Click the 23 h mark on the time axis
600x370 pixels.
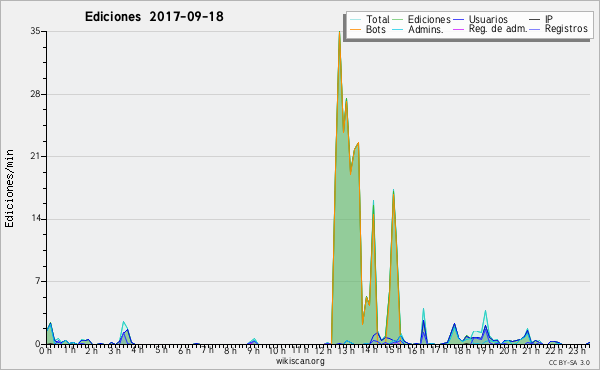576,350
